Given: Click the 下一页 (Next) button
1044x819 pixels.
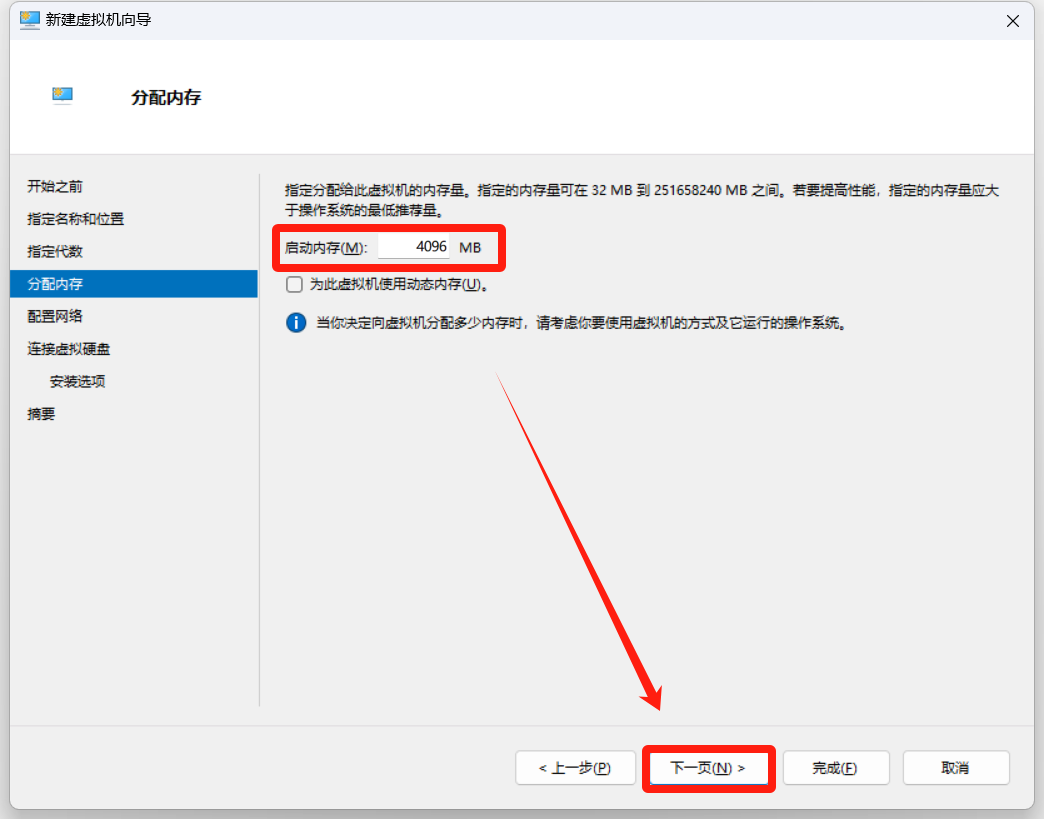Looking at the screenshot, I should click(708, 768).
